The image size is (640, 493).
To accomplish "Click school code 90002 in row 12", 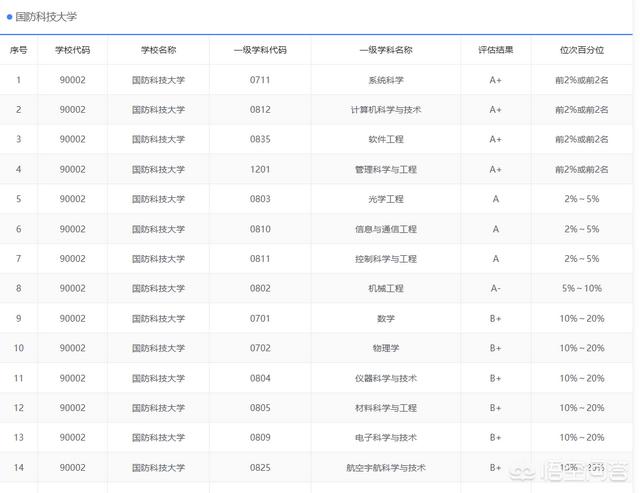I will pos(73,408).
